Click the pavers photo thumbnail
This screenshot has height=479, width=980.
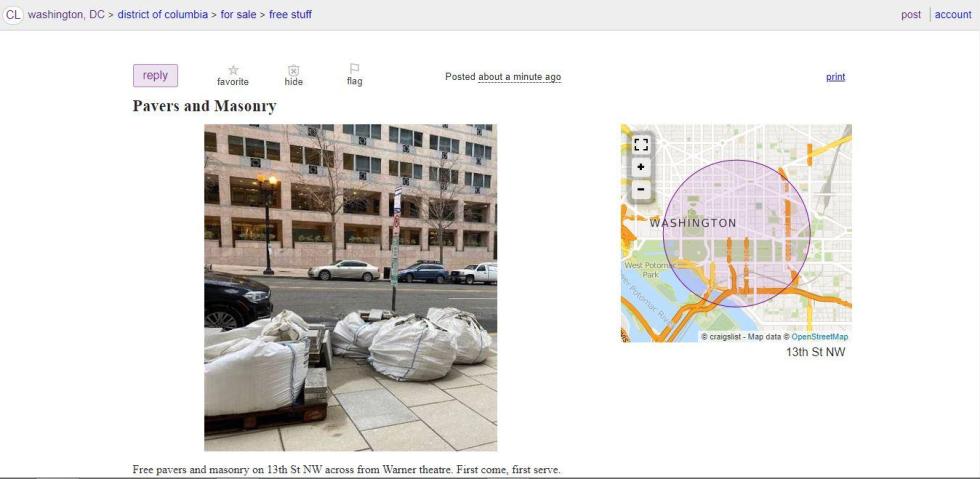click(351, 288)
